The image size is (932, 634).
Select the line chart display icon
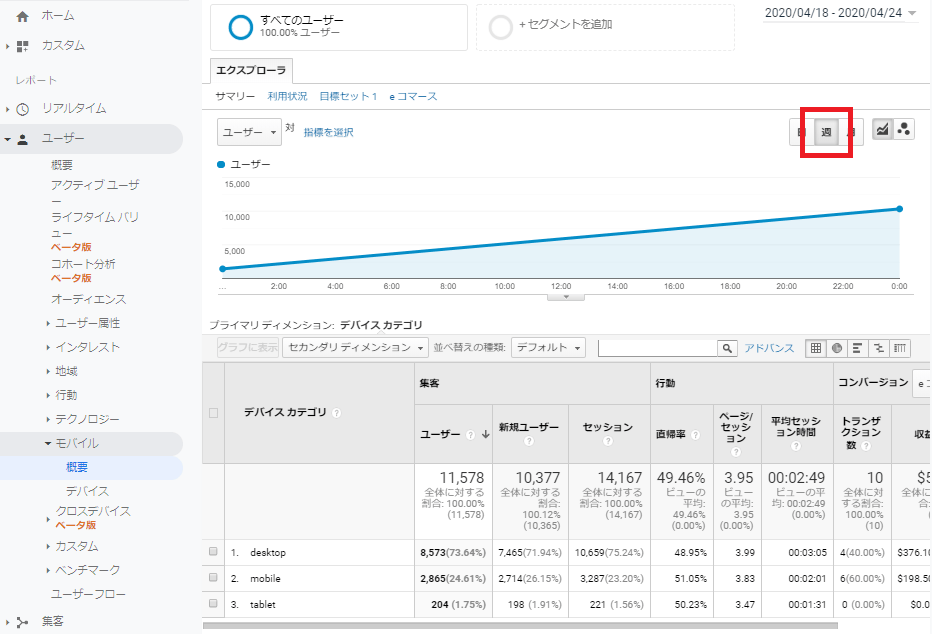(882, 130)
